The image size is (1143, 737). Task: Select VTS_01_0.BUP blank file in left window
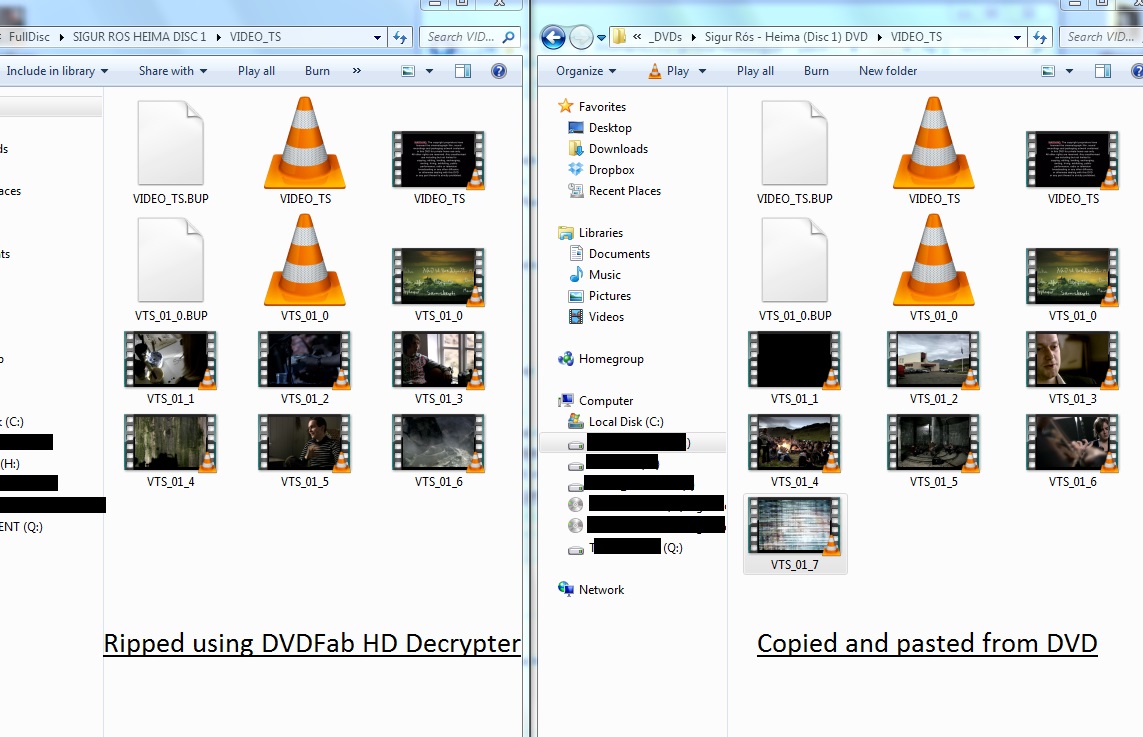171,269
